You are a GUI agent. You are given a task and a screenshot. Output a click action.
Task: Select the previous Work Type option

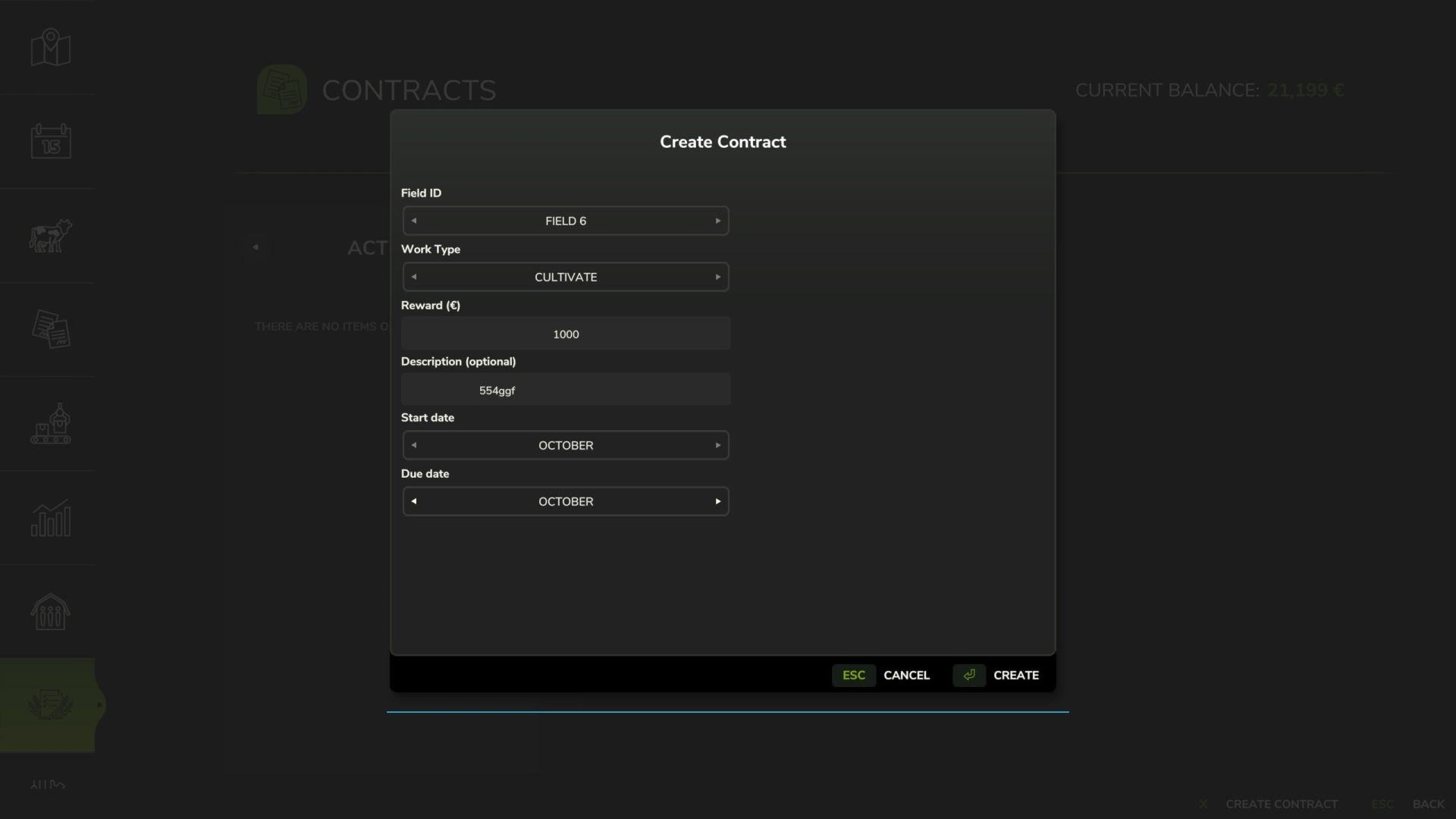point(414,277)
